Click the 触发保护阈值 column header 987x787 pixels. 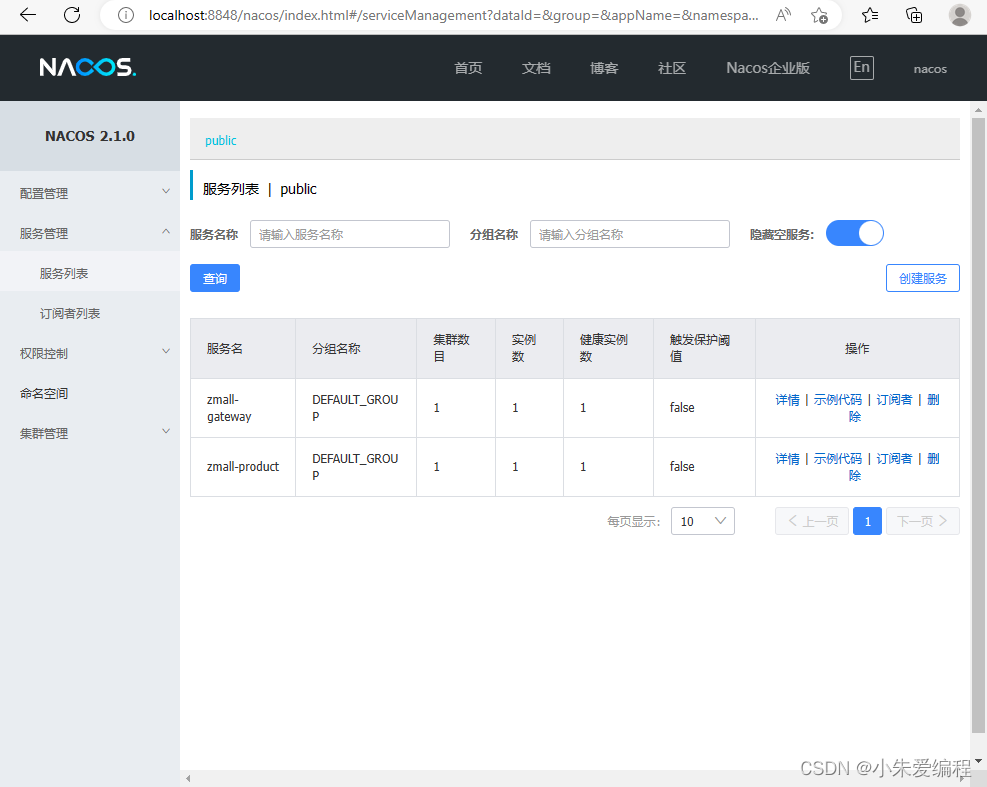[x=704, y=349]
